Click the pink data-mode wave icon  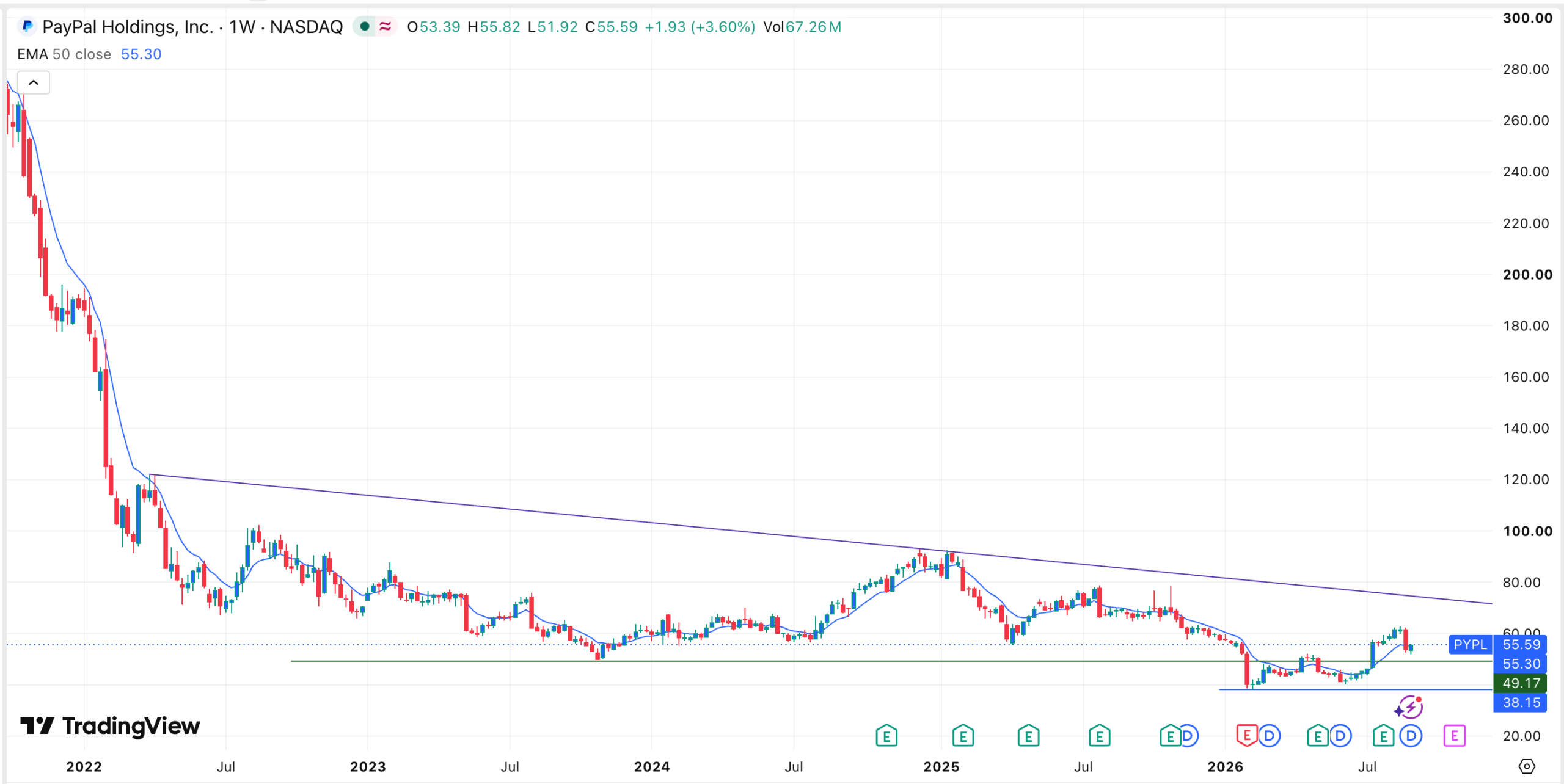pos(385,26)
